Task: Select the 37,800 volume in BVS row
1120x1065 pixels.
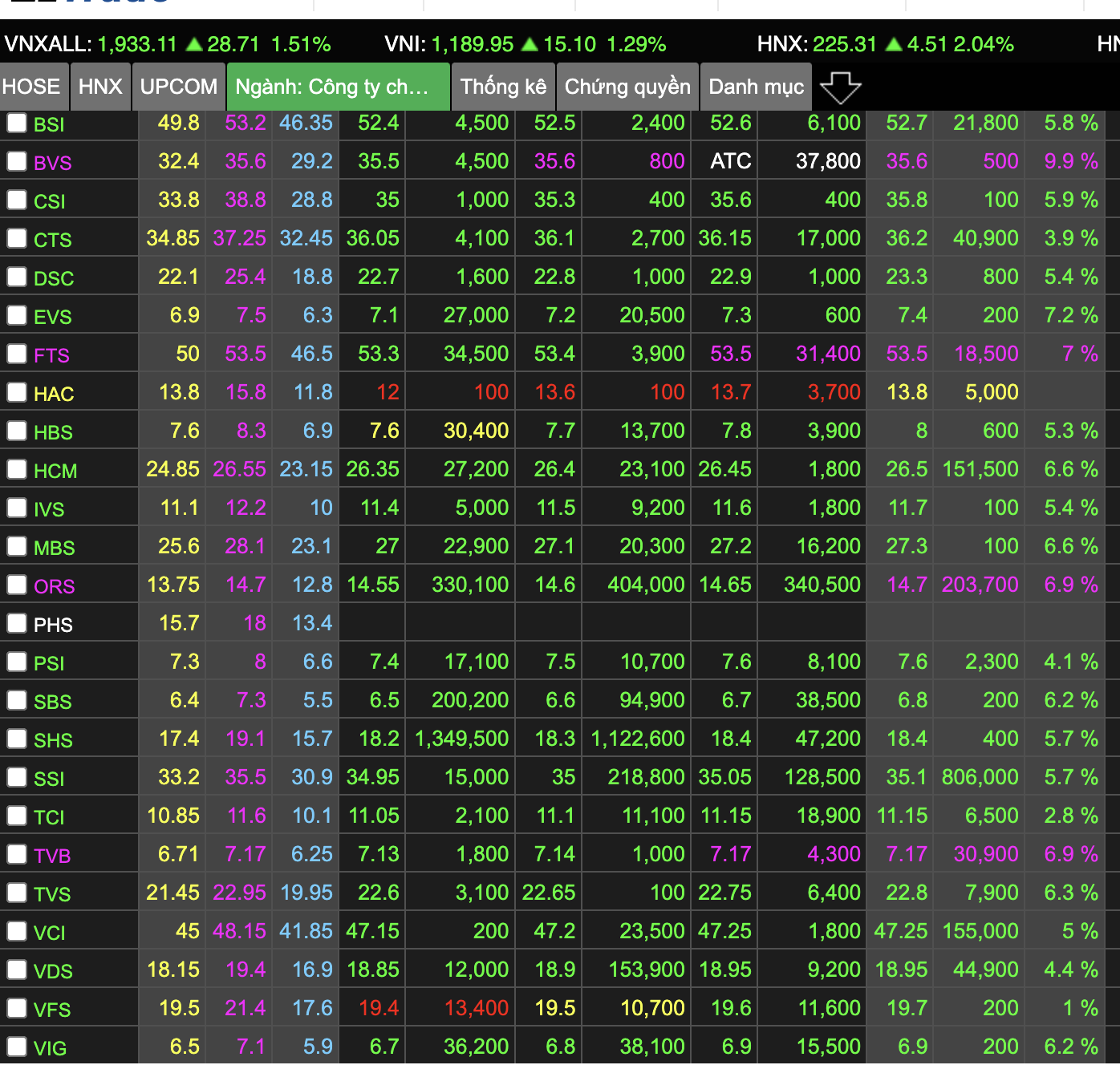Action: [x=828, y=161]
